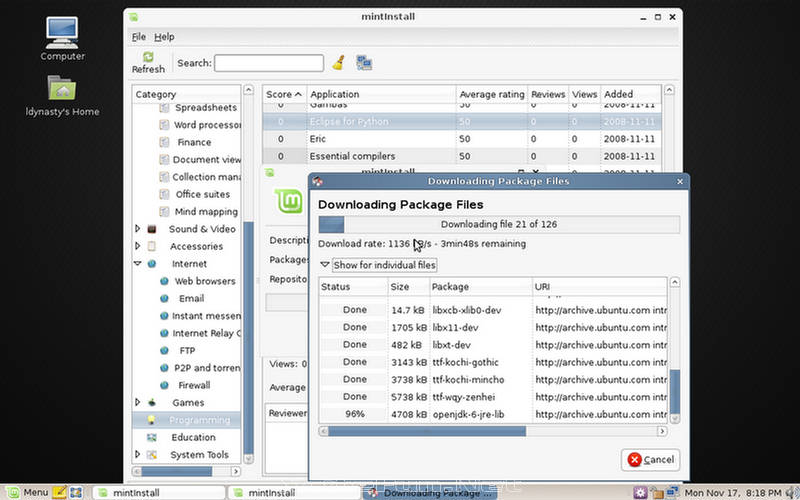
Task: Select the Internet Relay Chat category
Action: 207,333
